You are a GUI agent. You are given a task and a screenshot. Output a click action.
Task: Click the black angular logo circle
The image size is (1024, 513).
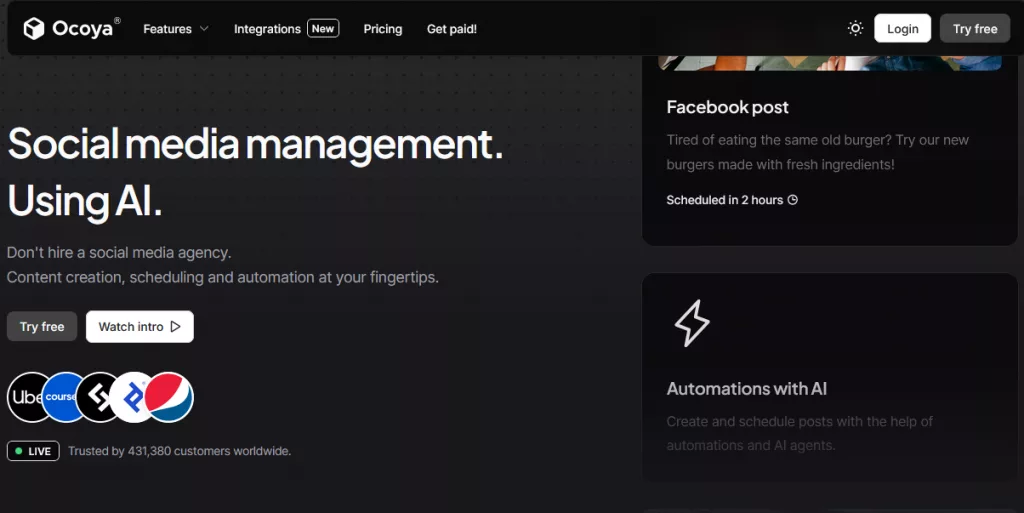tap(95, 397)
